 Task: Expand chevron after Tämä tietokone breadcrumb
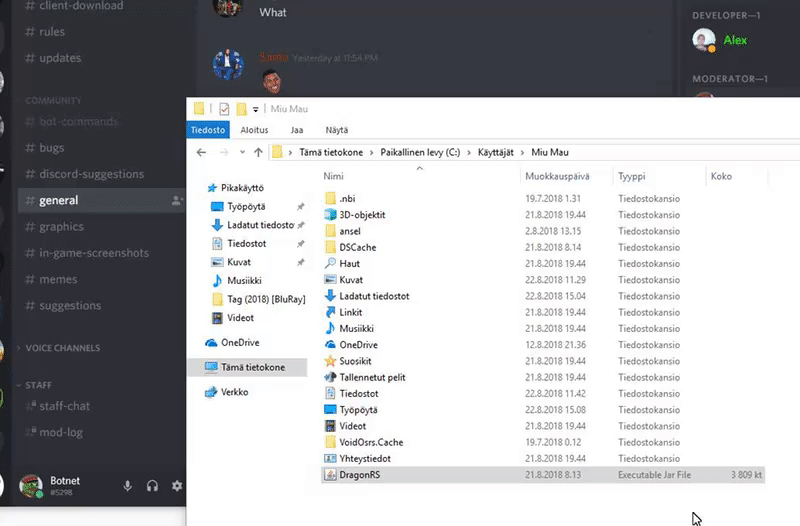point(371,153)
